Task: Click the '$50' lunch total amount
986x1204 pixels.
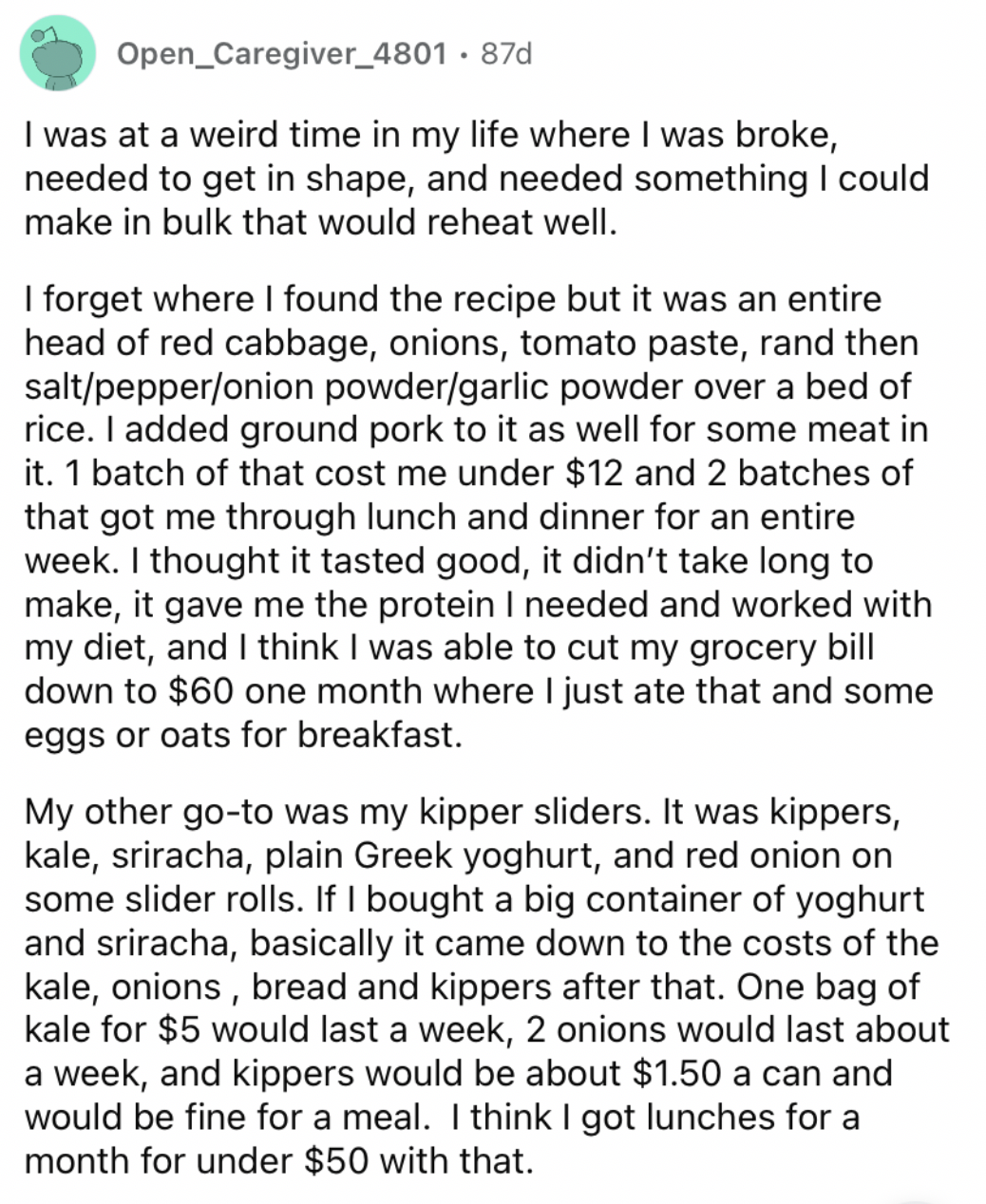Action: coord(344,1159)
